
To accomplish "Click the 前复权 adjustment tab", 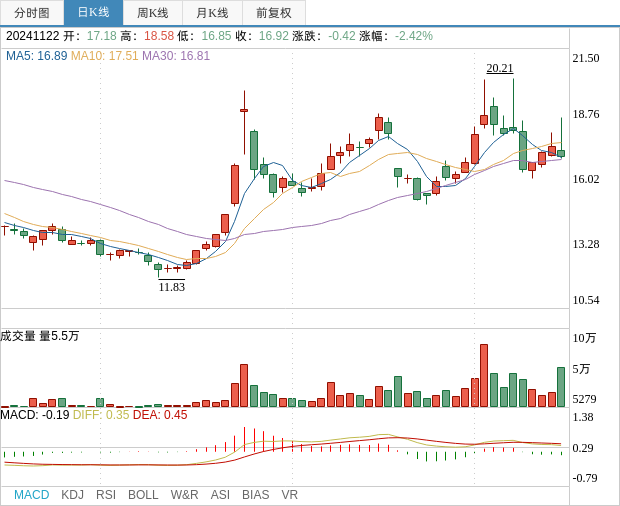I will (x=274, y=13).
